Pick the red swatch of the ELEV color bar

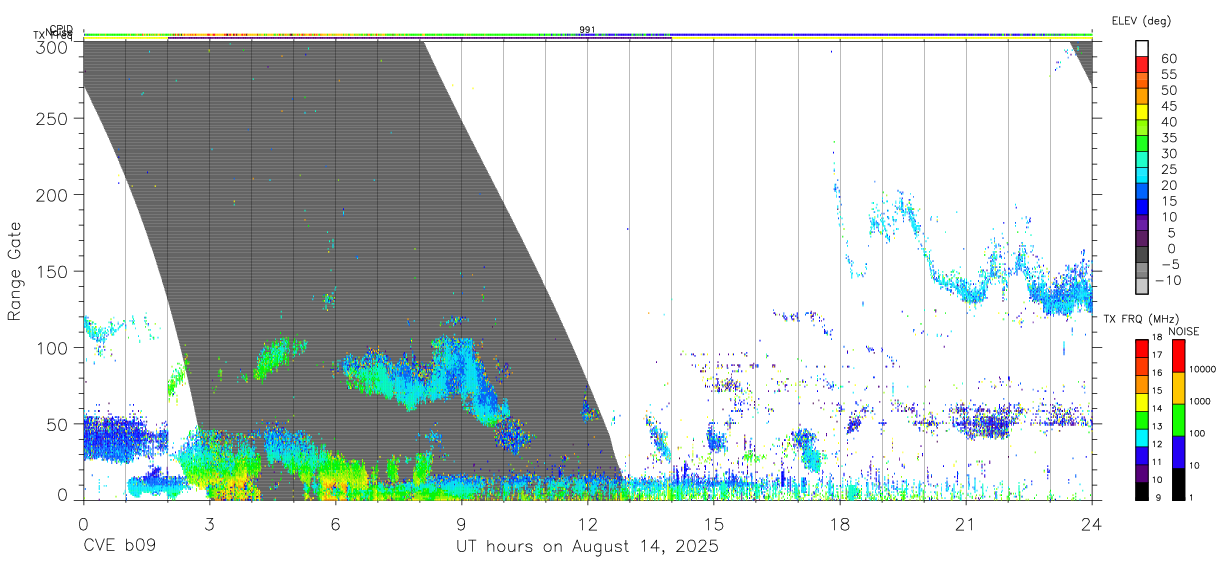(1142, 63)
